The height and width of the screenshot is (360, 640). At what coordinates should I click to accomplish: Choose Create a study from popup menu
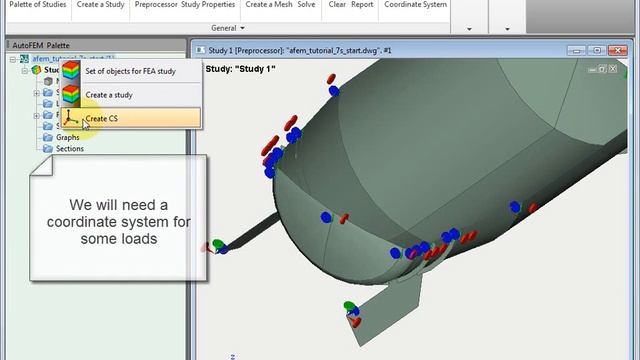click(131, 95)
